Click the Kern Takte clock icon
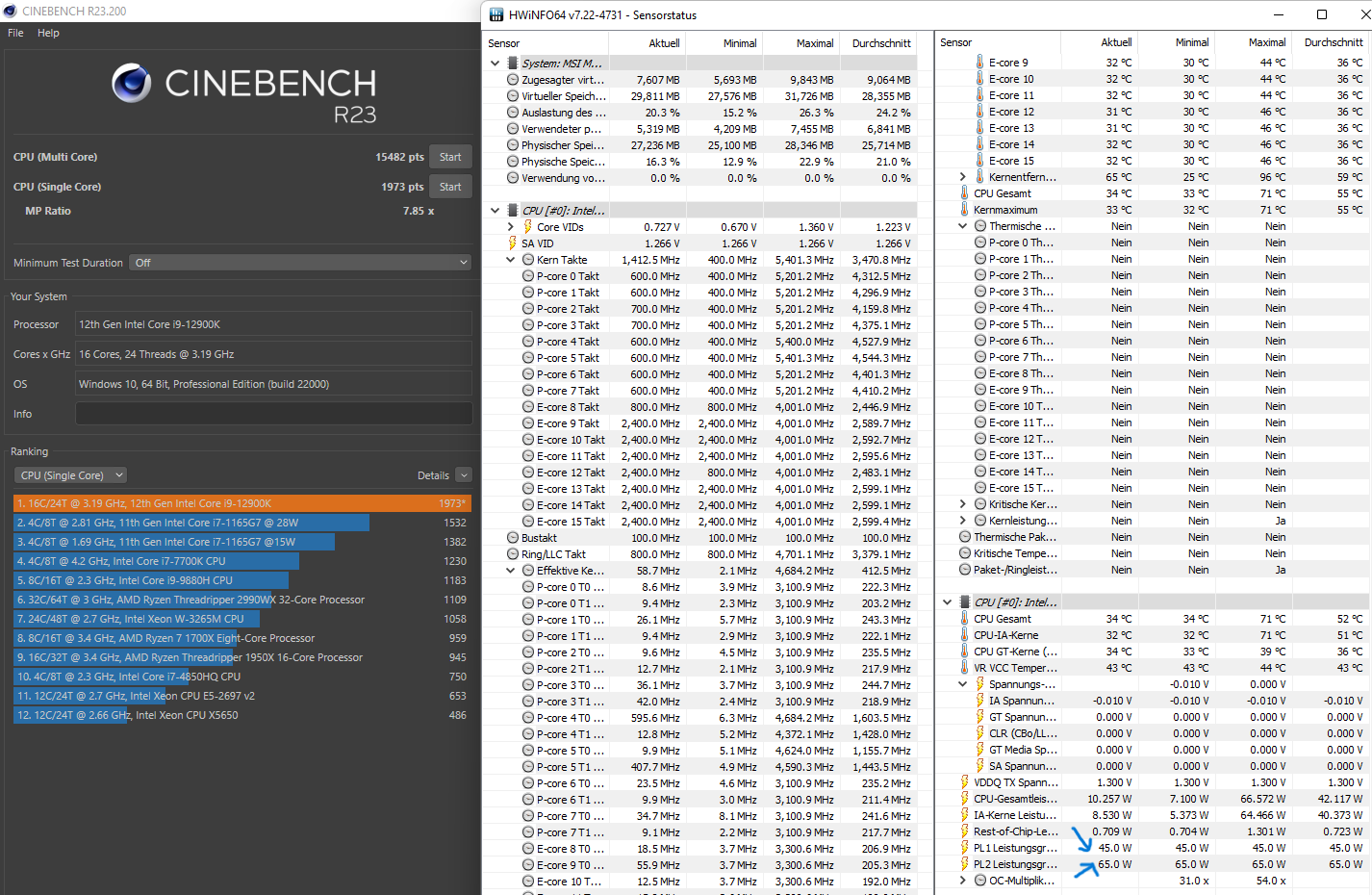Viewport: 1372px width, 895px height. point(528,260)
